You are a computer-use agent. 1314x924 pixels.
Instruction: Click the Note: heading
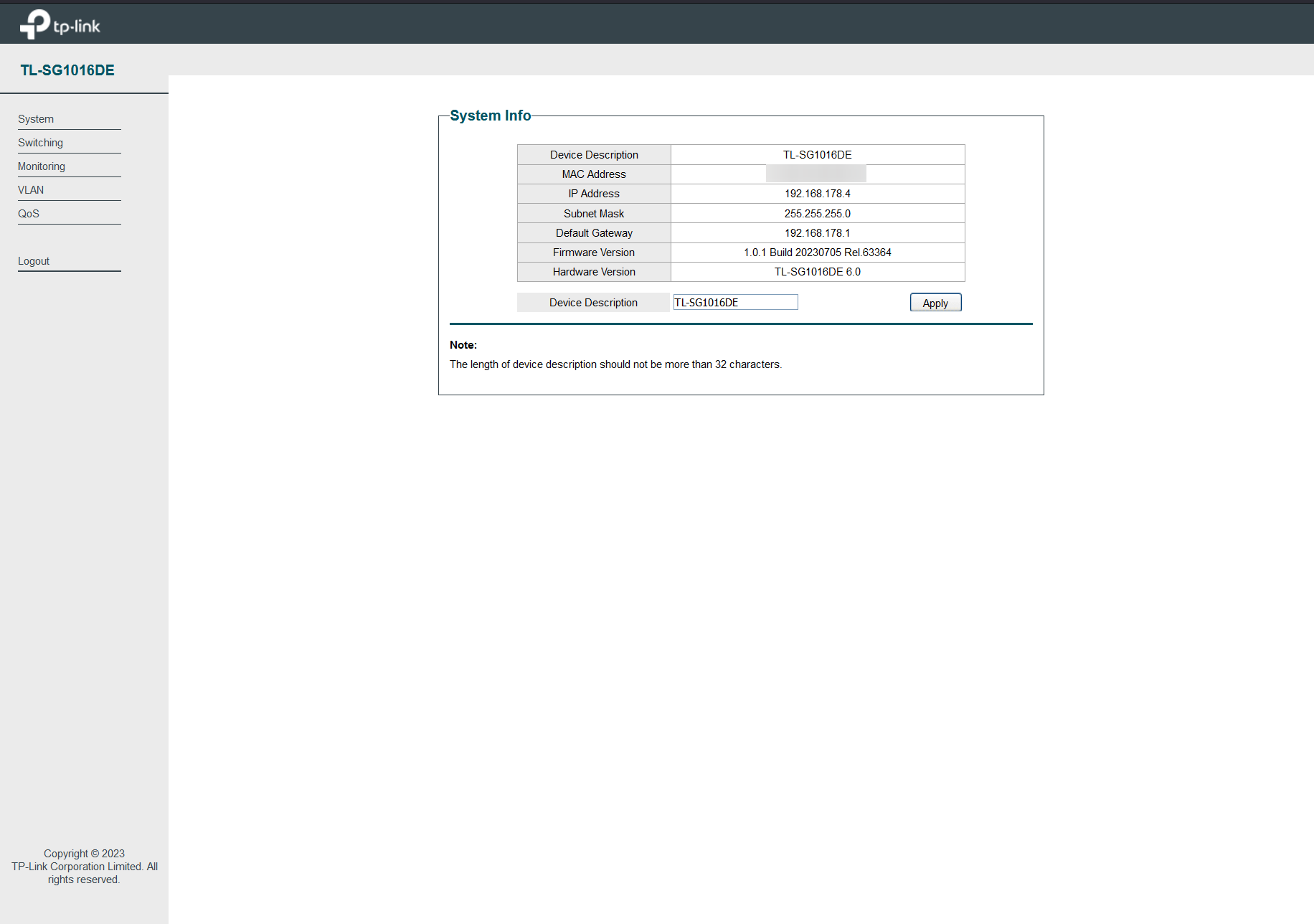(463, 345)
